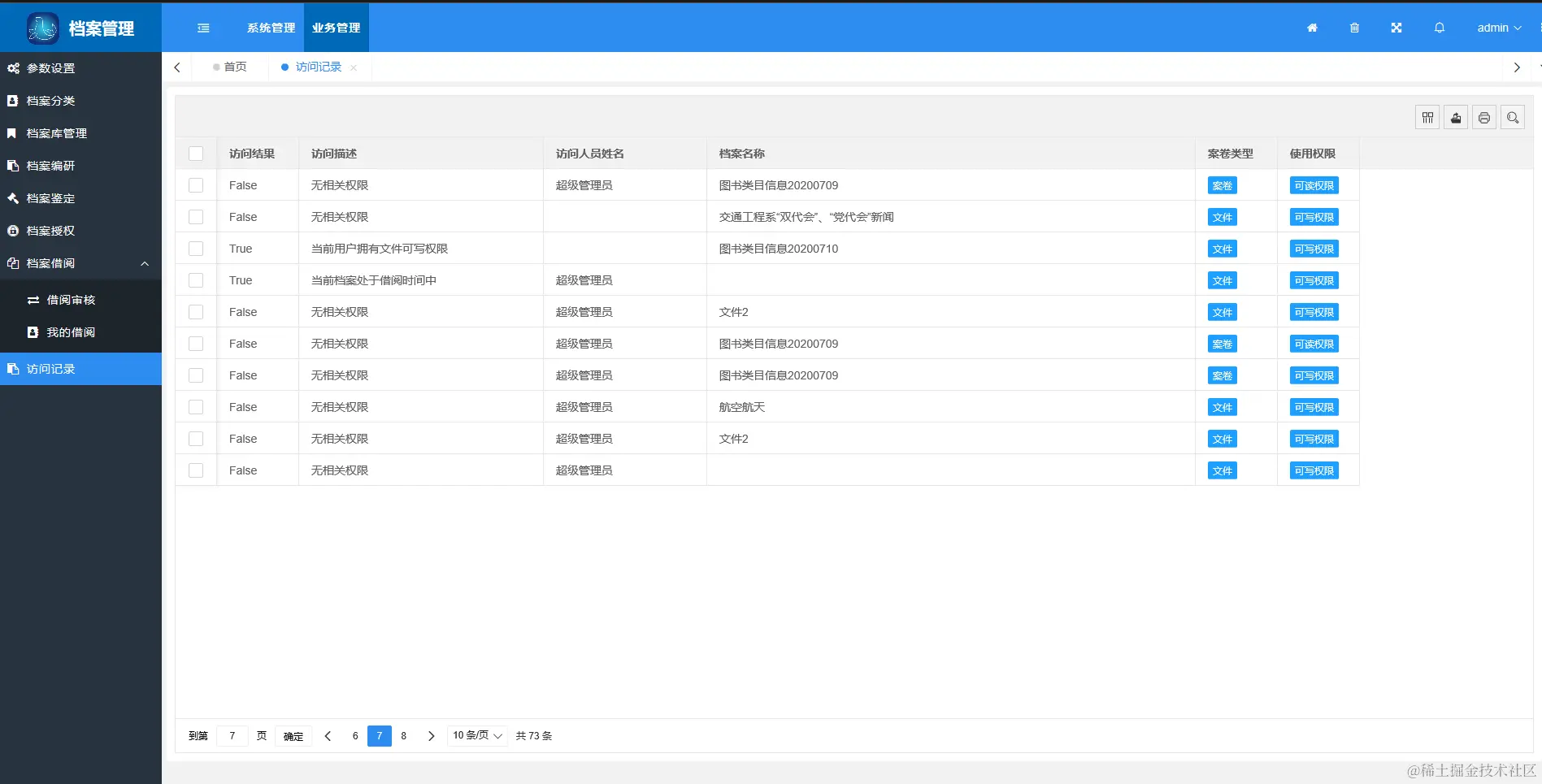This screenshot has width=1542, height=784.
Task: Check the checkbox for the 航空航天 row
Action: 196,406
